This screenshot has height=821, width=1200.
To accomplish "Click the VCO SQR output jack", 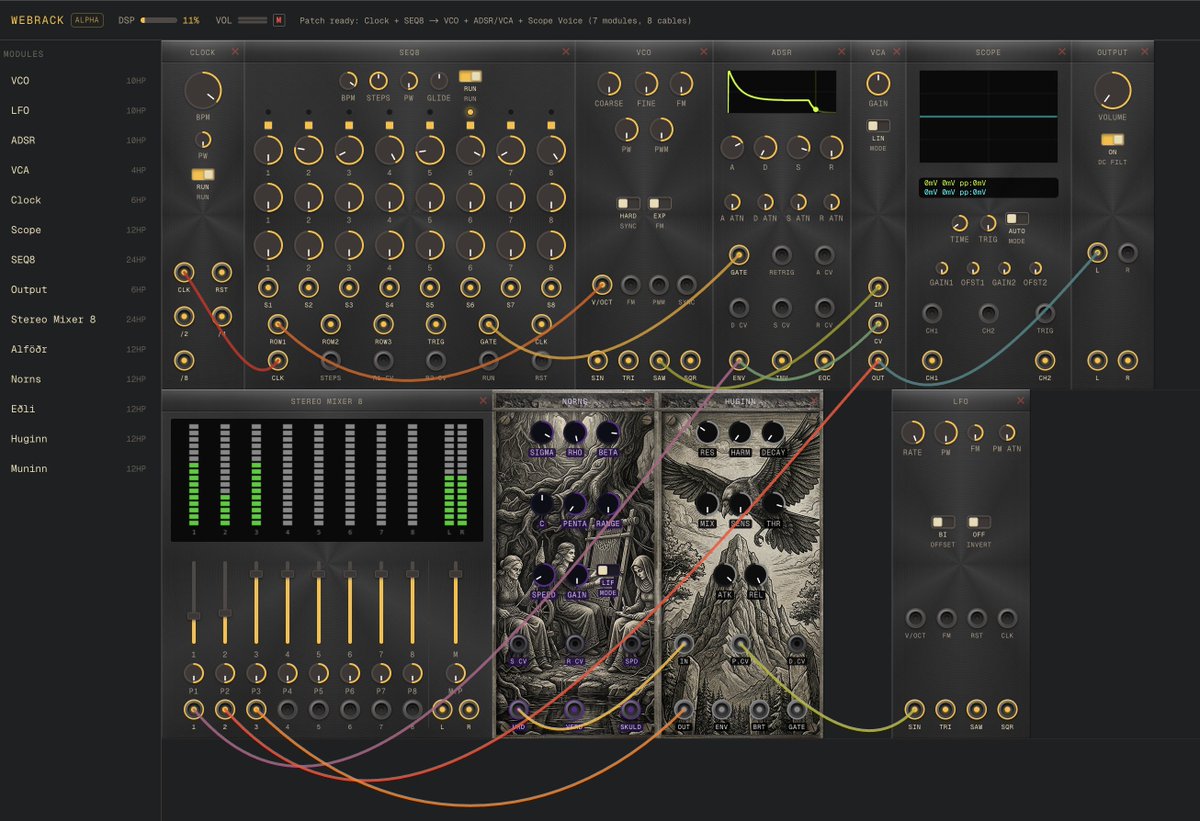I will [690, 360].
